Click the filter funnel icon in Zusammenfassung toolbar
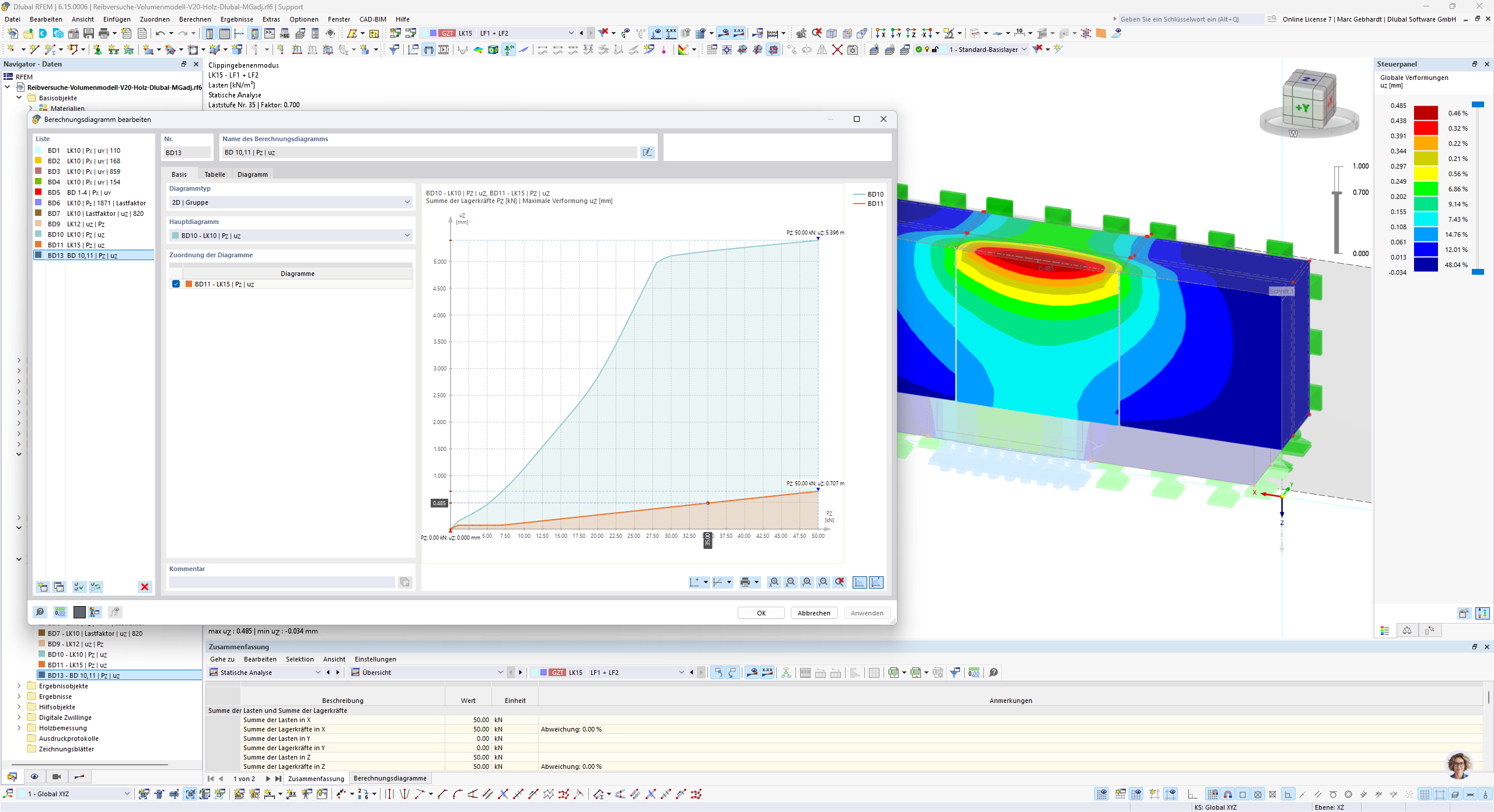This screenshot has width=1494, height=812. pos(955,673)
